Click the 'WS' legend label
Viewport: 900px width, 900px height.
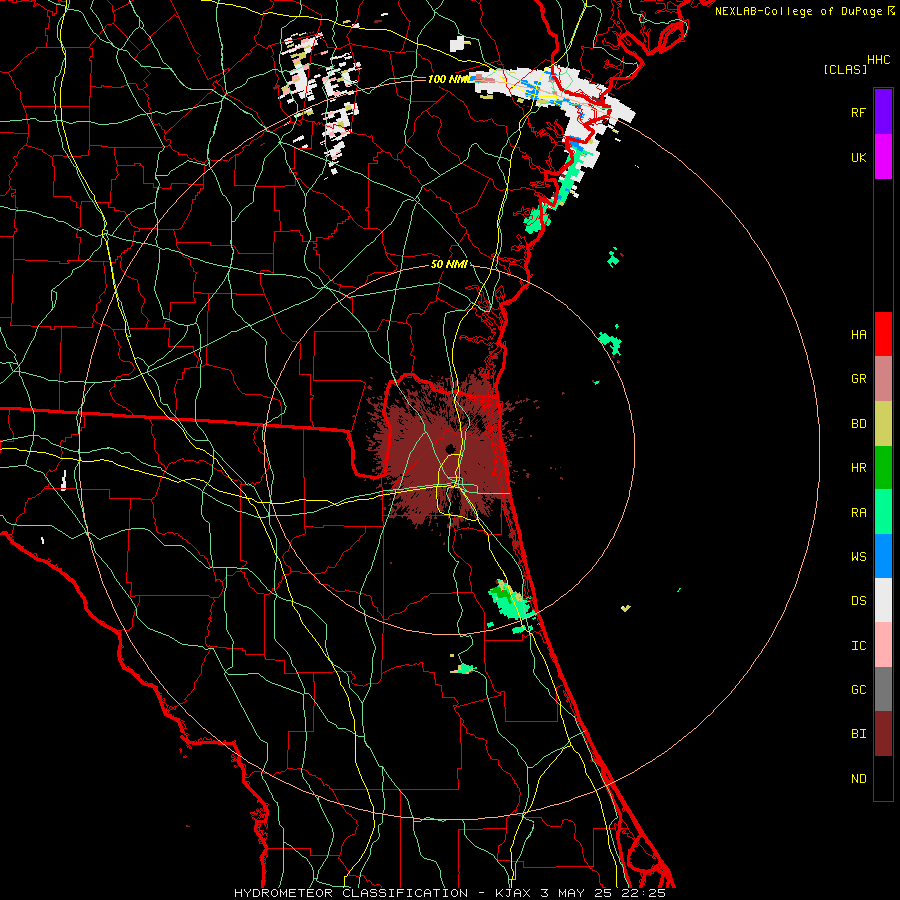(858, 556)
